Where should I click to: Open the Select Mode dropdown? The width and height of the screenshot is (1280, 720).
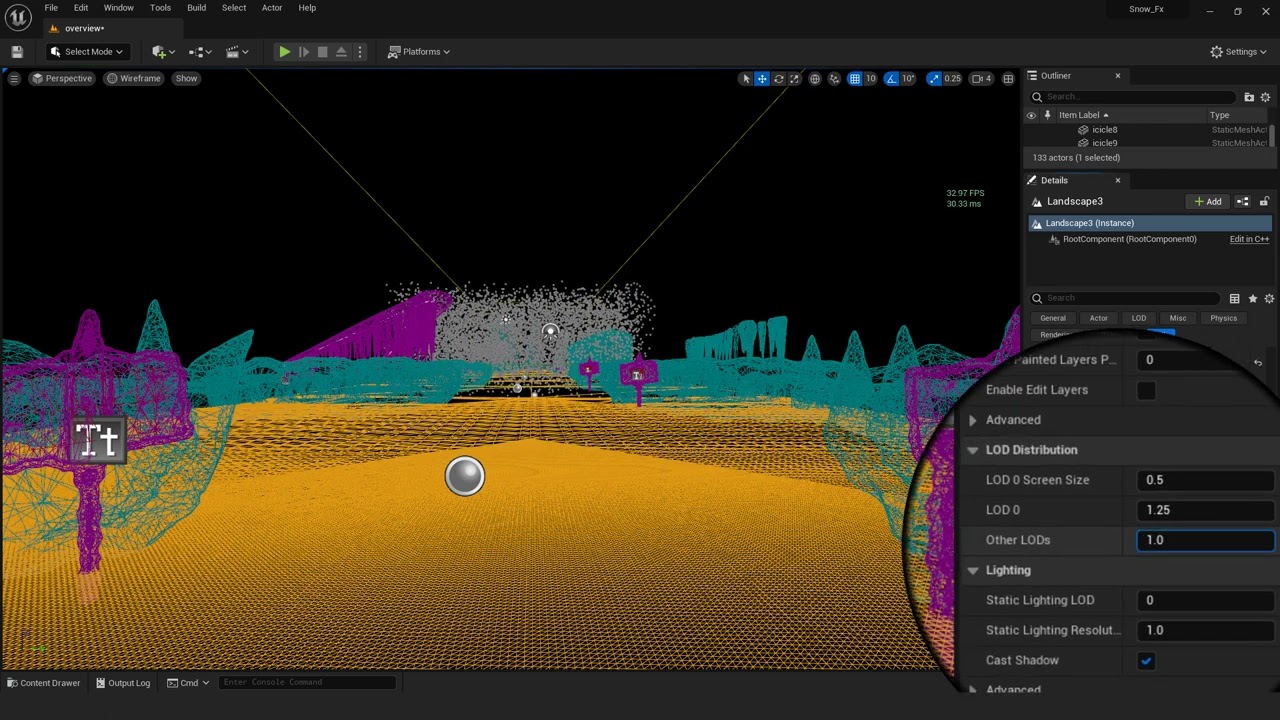point(86,52)
